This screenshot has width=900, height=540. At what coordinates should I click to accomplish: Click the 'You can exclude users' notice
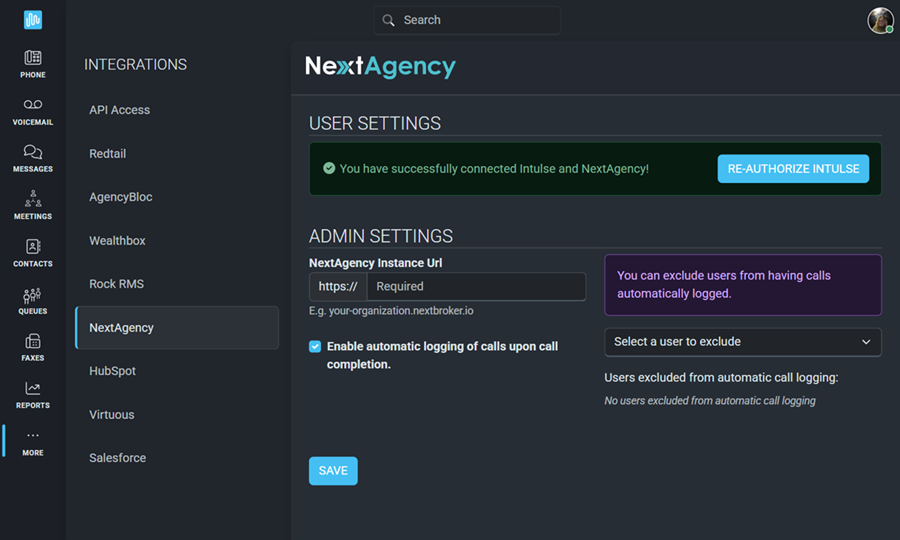click(743, 285)
